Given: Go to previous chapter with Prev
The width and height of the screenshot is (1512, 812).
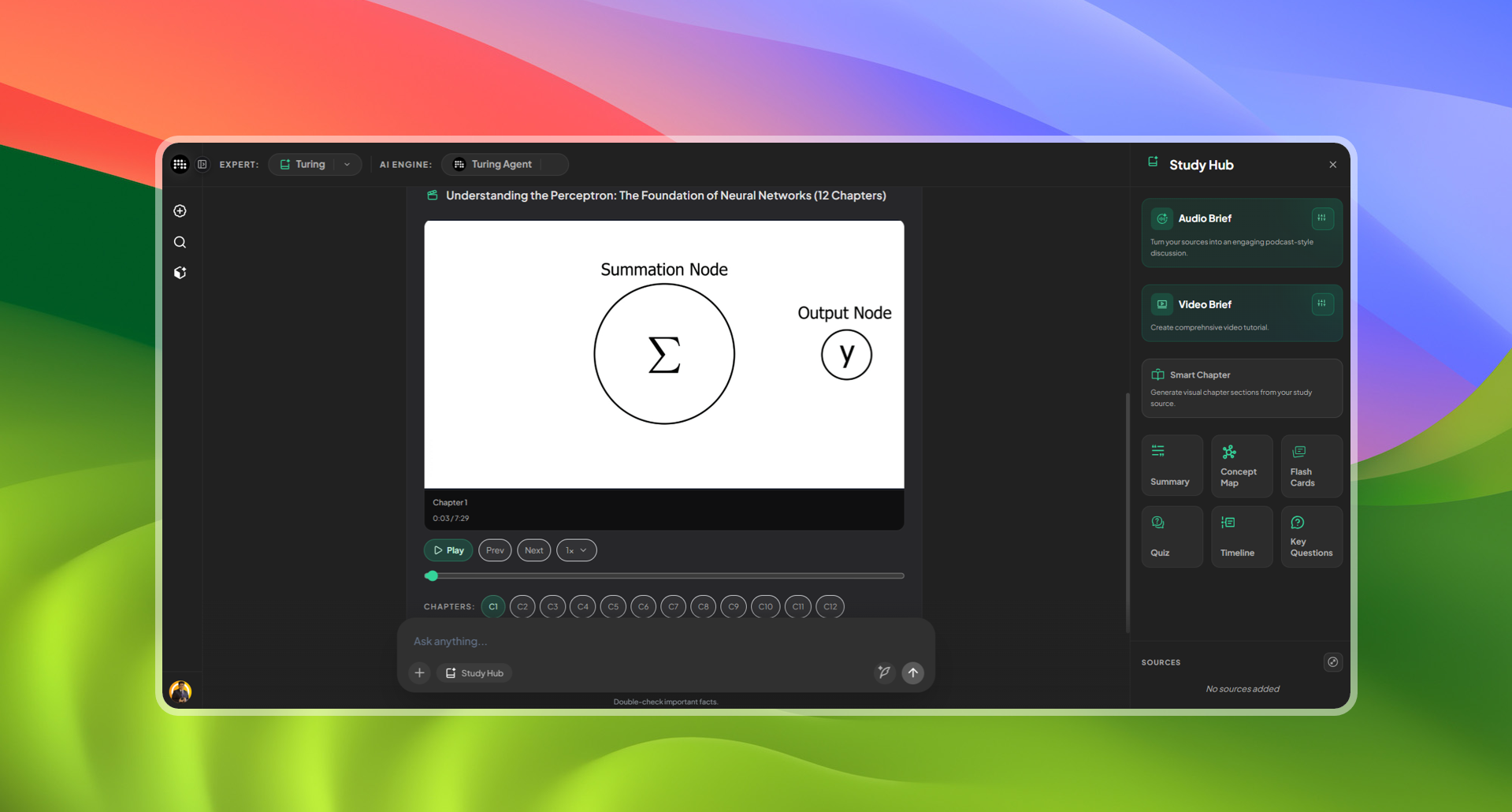Looking at the screenshot, I should pyautogui.click(x=495, y=550).
